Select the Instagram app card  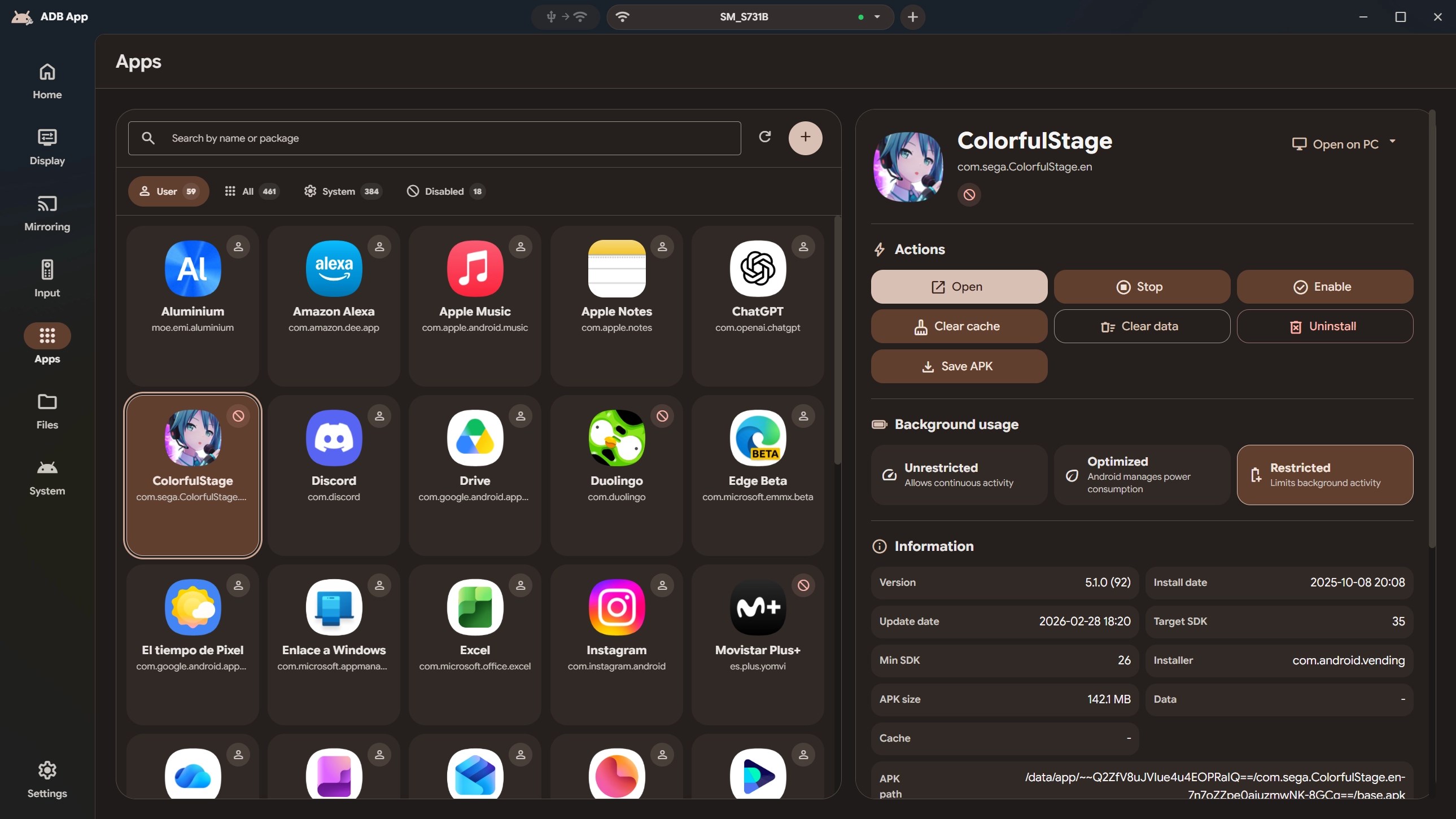pos(616,645)
